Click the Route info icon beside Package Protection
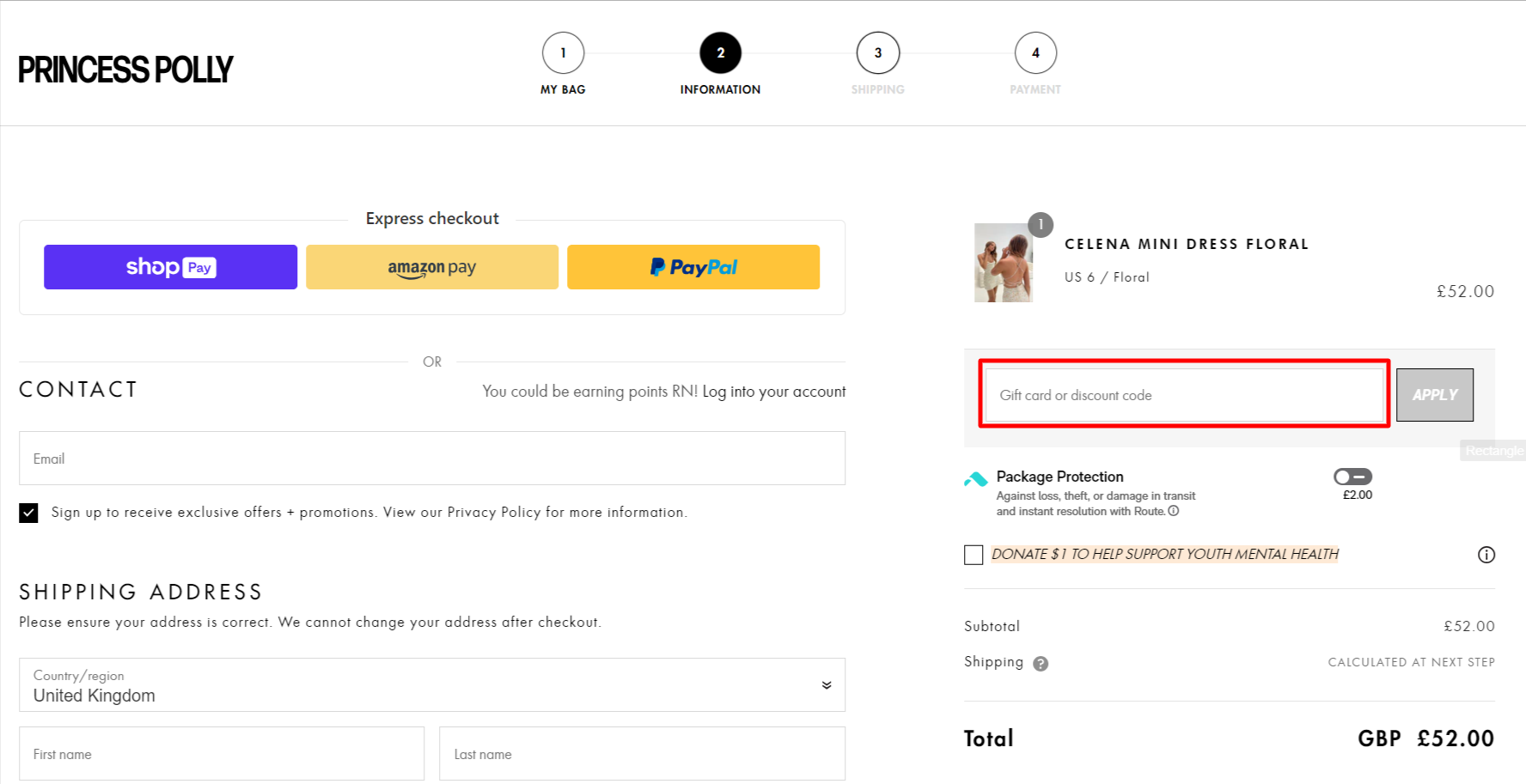The width and height of the screenshot is (1526, 784). coord(1174,511)
